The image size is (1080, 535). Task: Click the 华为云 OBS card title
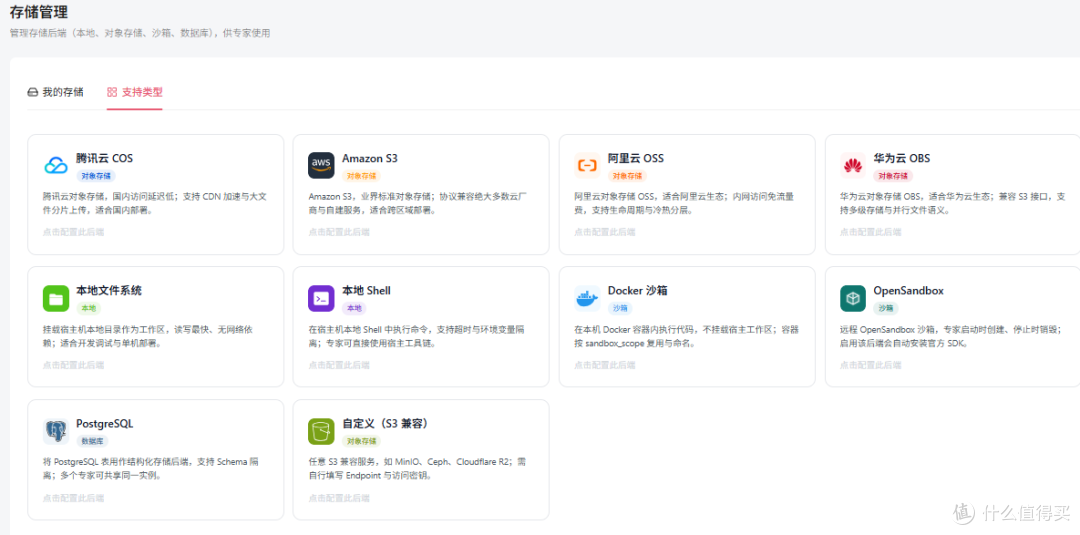point(902,158)
